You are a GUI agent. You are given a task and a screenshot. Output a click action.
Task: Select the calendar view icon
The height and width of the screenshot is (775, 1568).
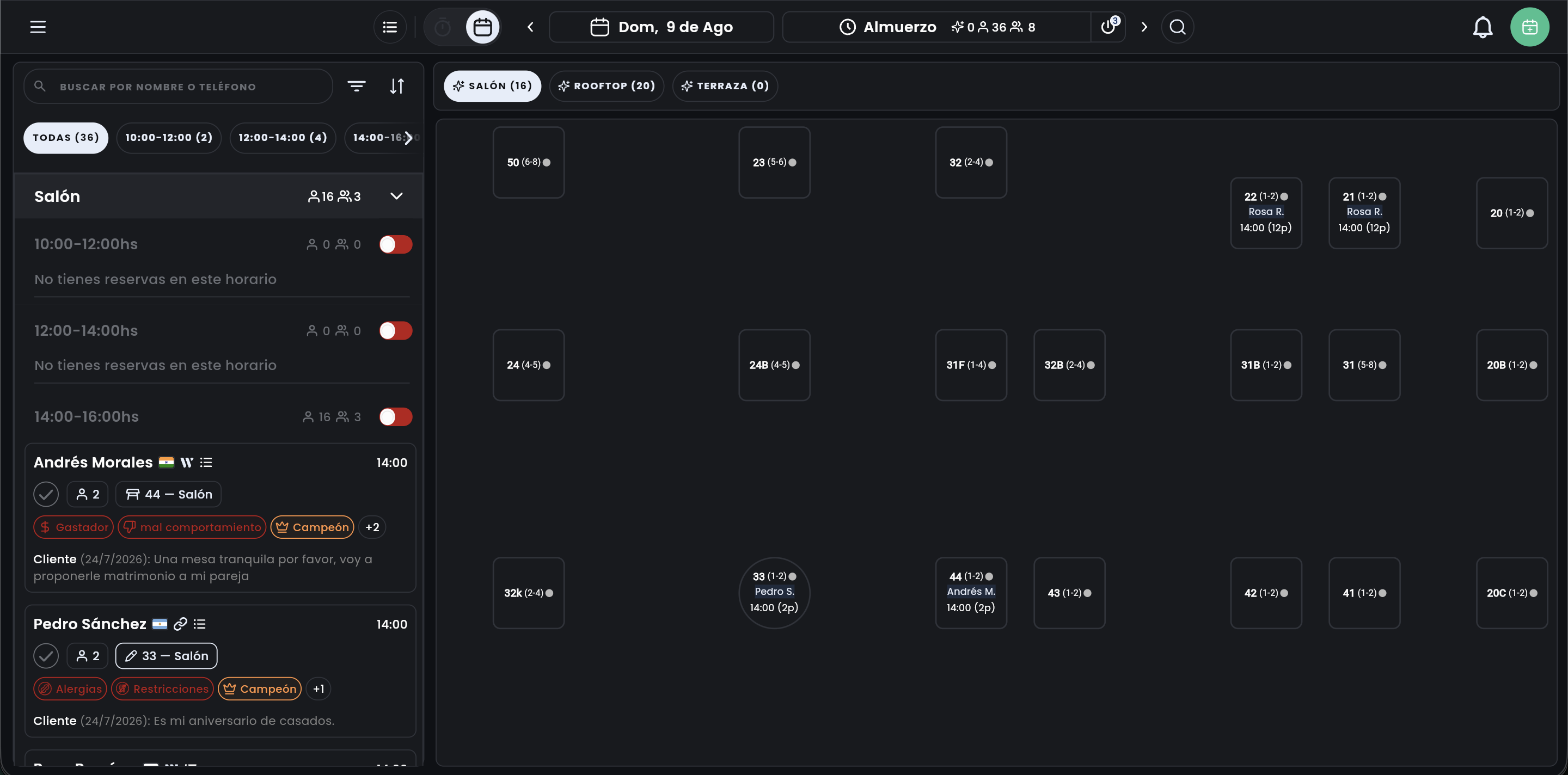[483, 27]
